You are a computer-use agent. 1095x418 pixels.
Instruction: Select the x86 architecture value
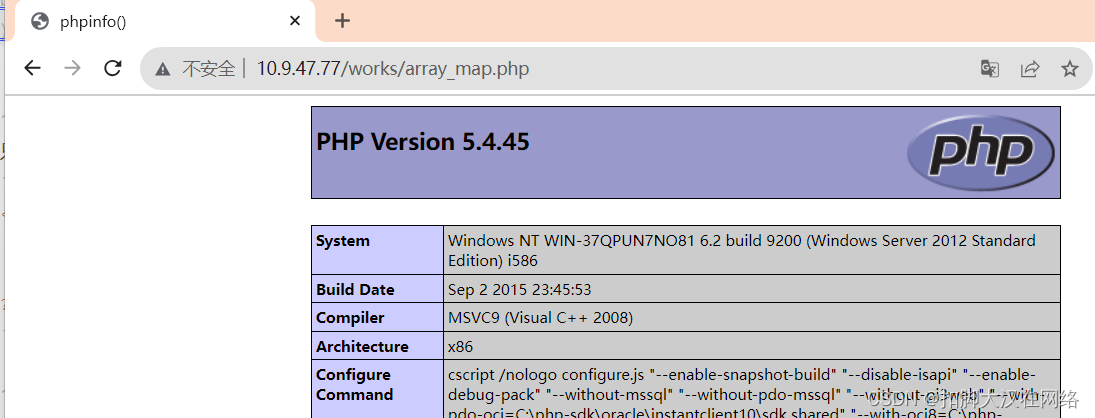coord(460,346)
